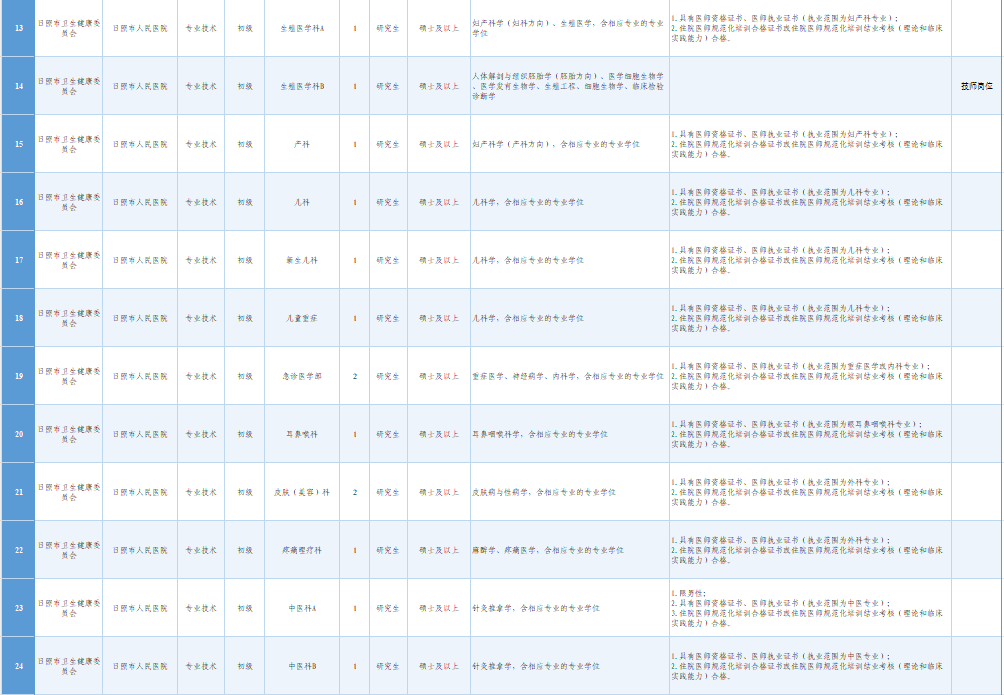Select the 针灸推拿学 specialty cell in row 23
This screenshot has width=1004, height=695.
click(570, 608)
